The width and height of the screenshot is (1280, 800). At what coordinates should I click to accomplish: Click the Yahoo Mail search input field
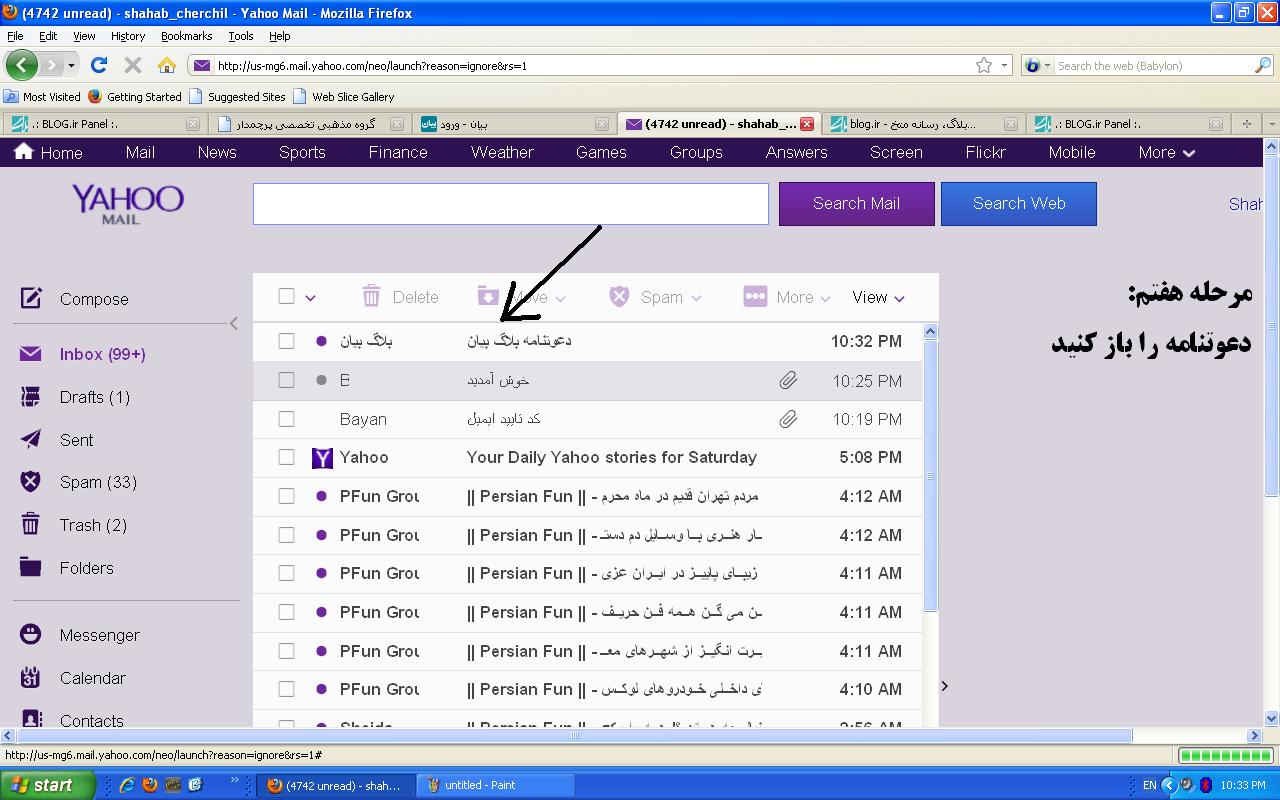(x=510, y=203)
